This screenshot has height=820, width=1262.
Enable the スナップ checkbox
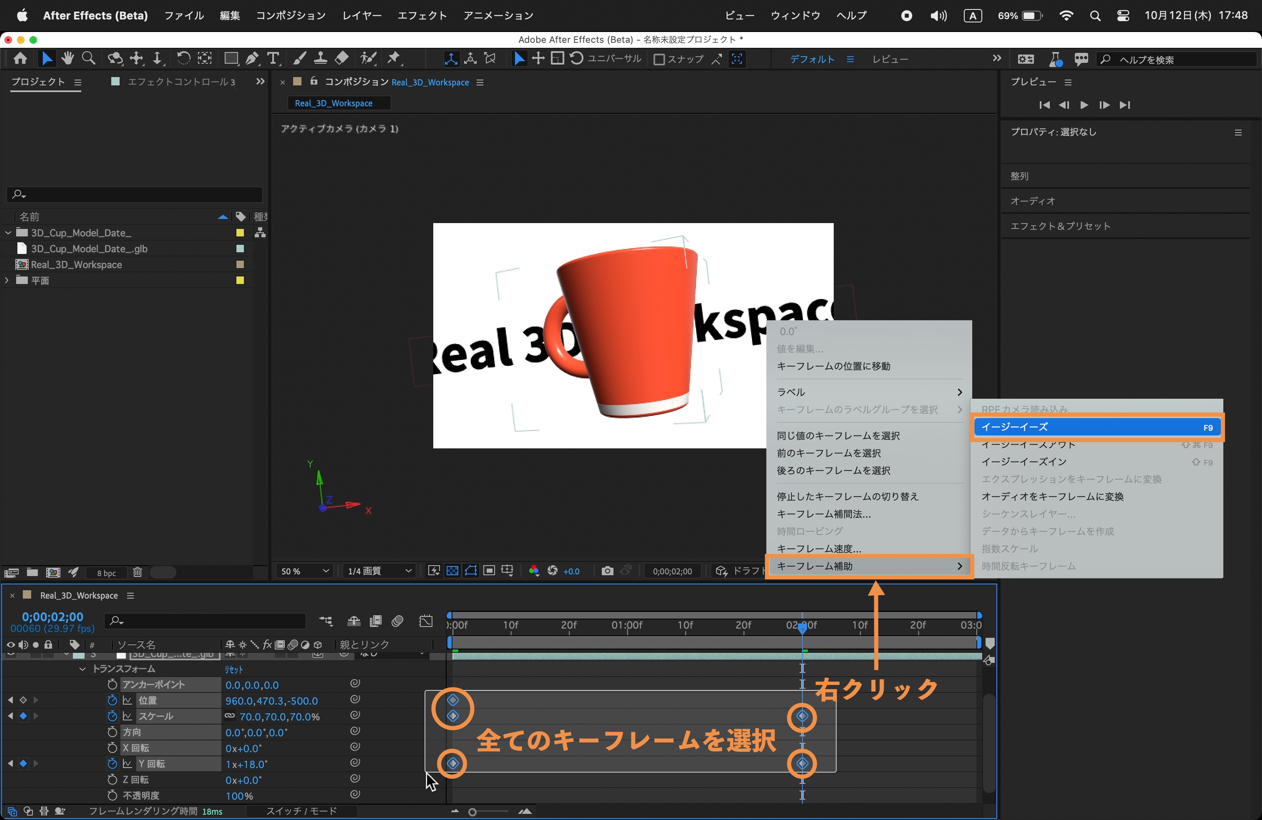pyautogui.click(x=659, y=60)
